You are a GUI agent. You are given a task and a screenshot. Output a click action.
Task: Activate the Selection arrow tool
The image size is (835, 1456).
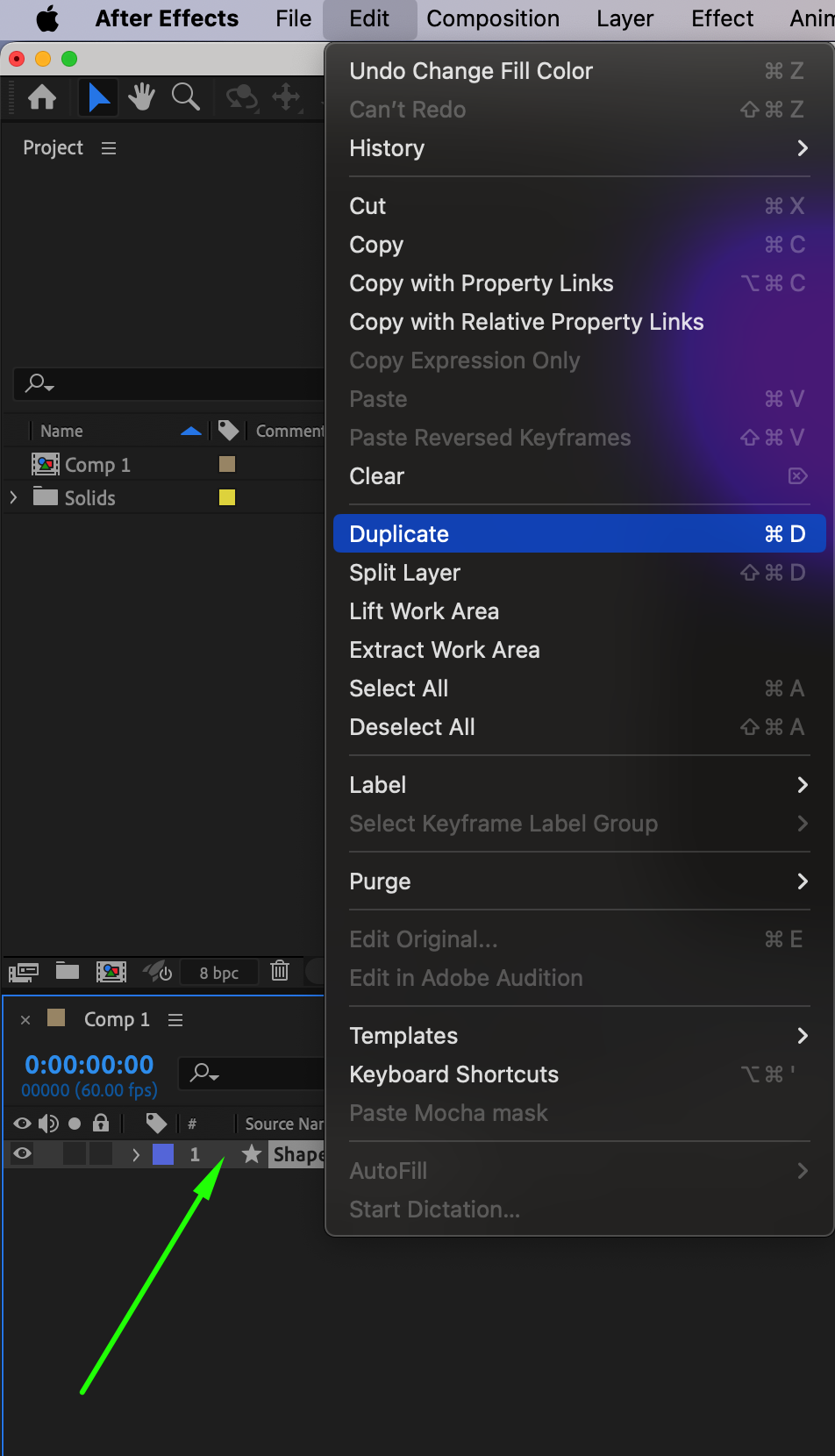click(98, 96)
